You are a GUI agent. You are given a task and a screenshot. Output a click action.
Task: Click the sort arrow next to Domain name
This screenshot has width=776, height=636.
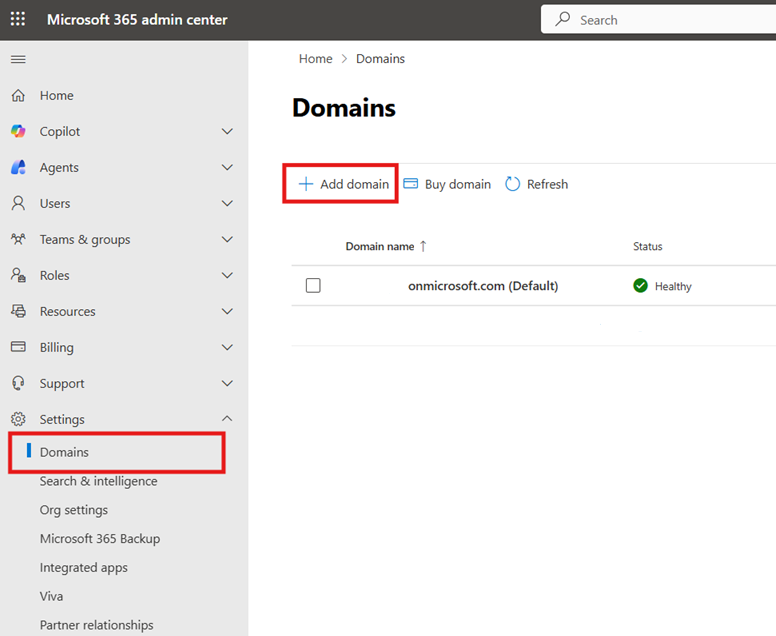pyautogui.click(x=423, y=246)
